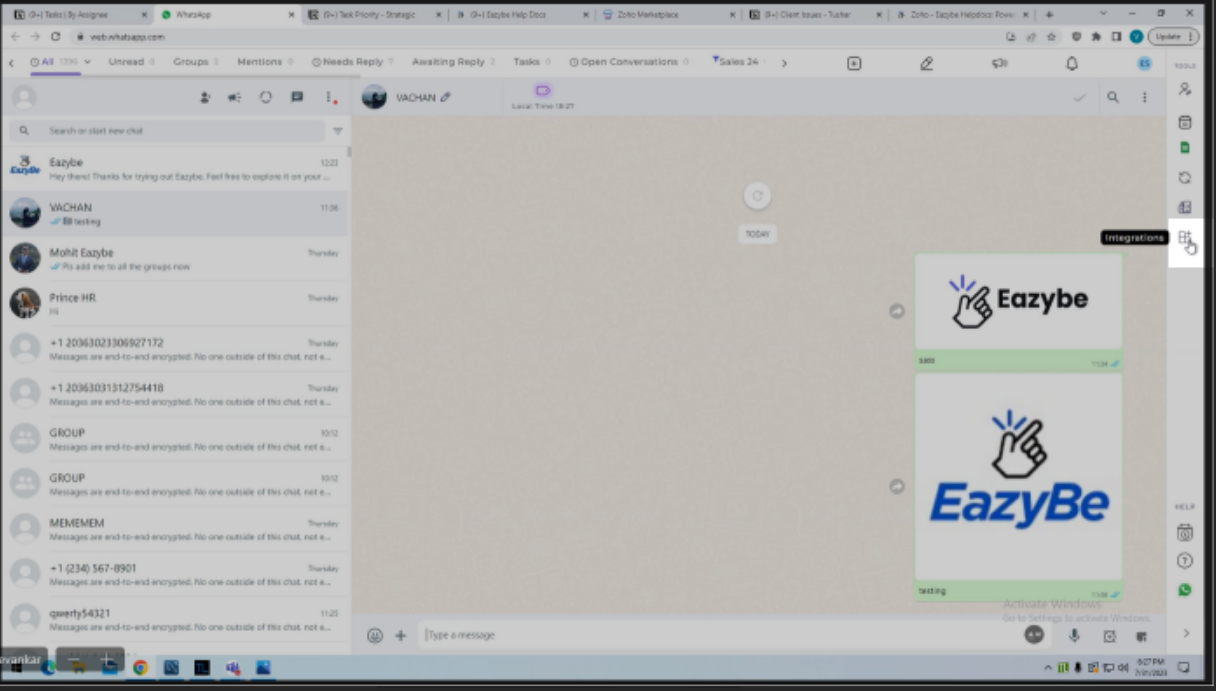1216x691 pixels.
Task: Open the Integrations panel in the right sidebar
Action: (1184, 238)
